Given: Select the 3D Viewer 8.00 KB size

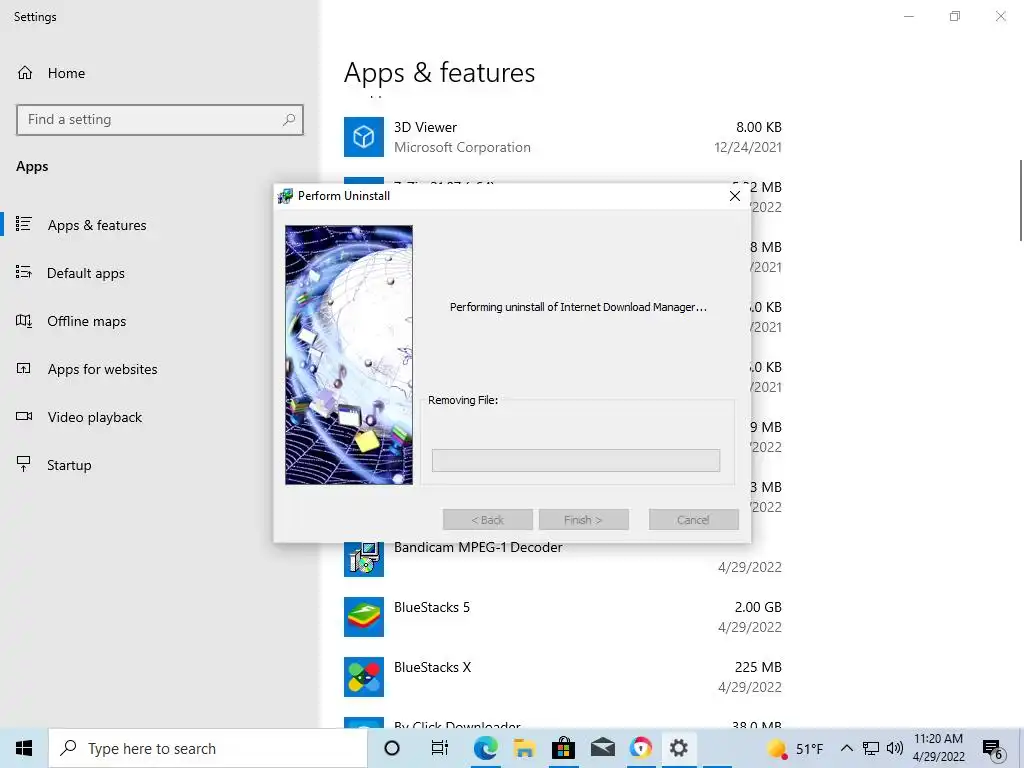Looking at the screenshot, I should pos(758,127).
